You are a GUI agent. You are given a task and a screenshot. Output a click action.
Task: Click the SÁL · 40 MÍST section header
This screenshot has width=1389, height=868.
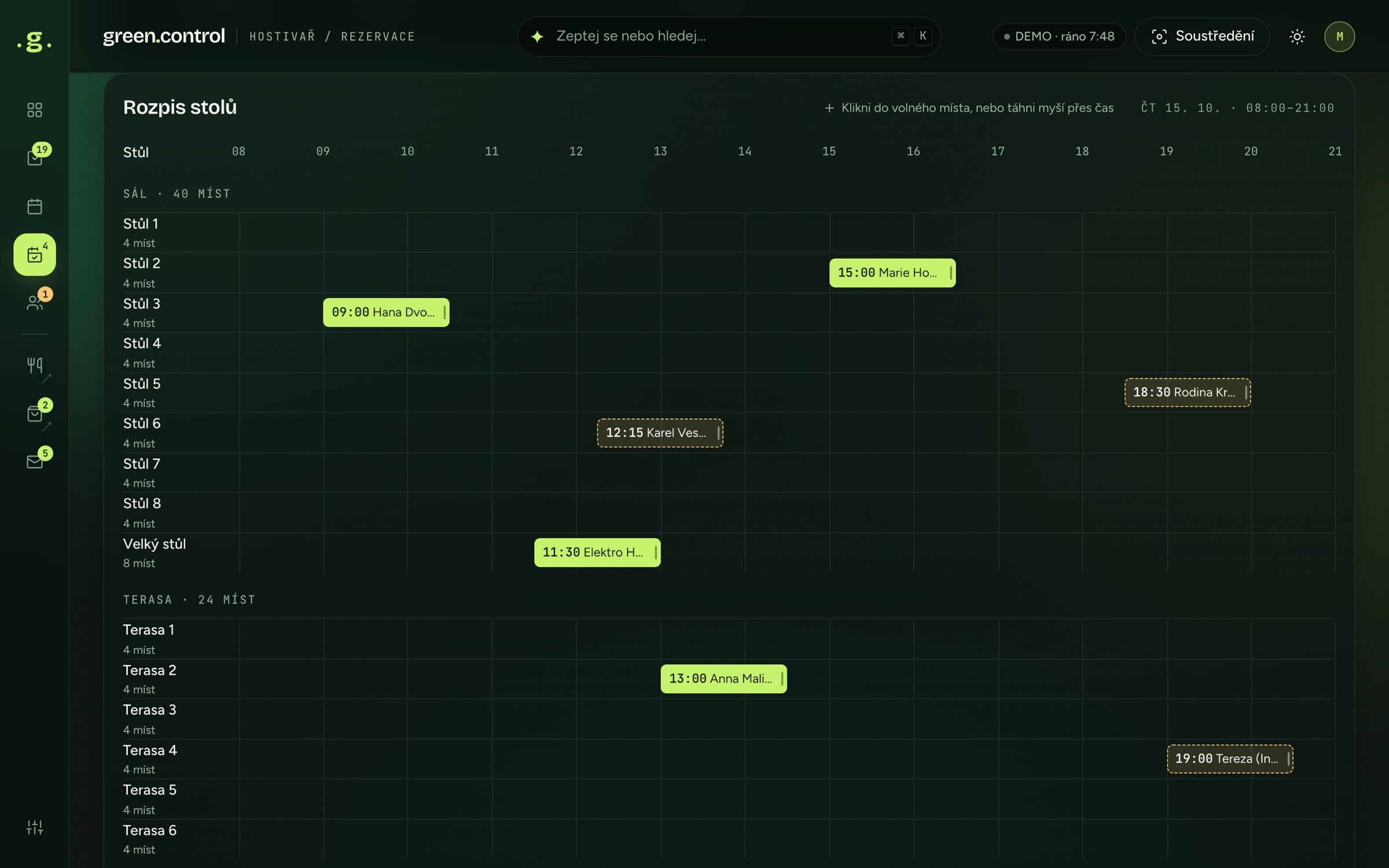(177, 194)
